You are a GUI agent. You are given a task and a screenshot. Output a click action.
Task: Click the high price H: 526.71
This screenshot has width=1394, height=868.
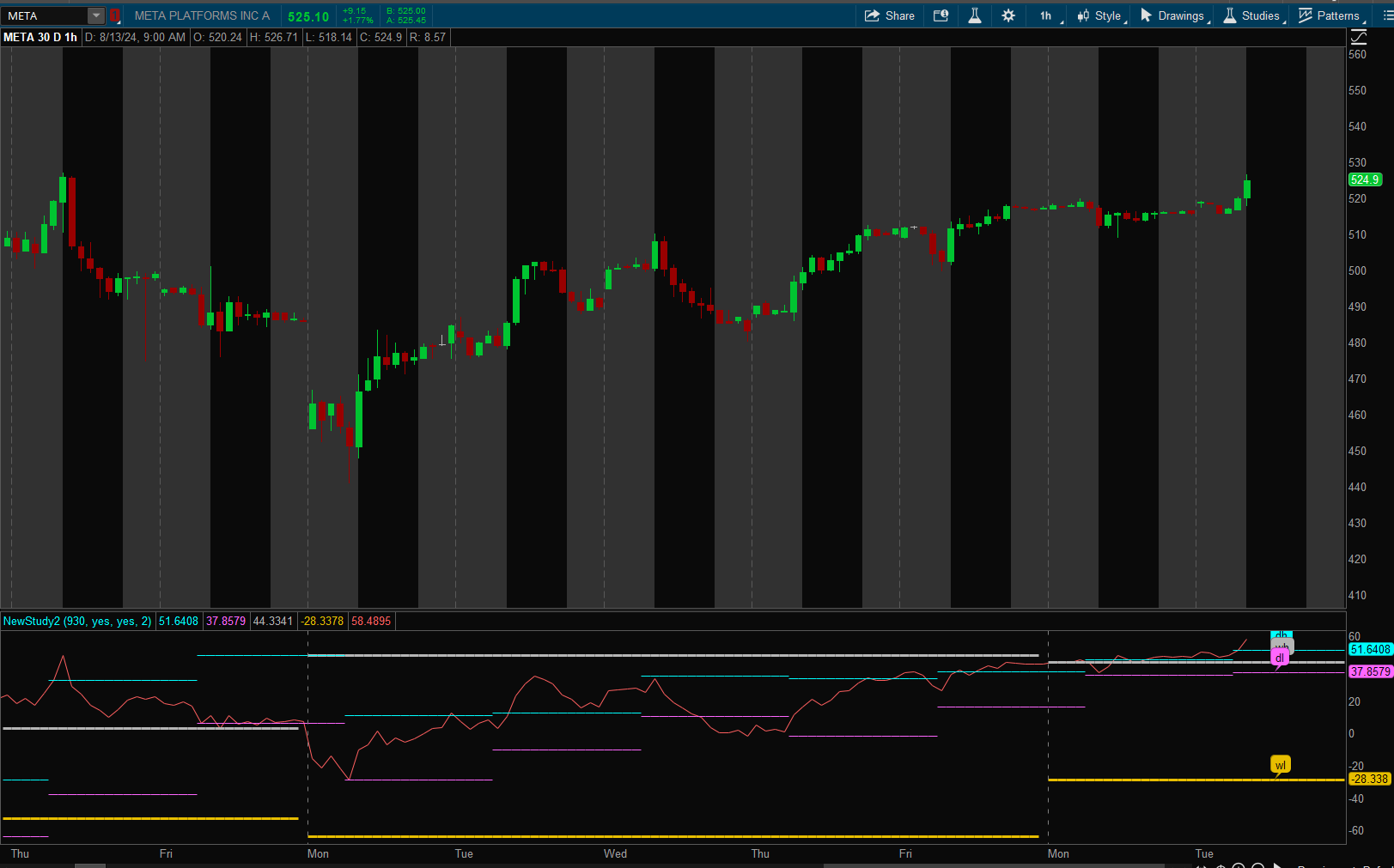(x=274, y=37)
